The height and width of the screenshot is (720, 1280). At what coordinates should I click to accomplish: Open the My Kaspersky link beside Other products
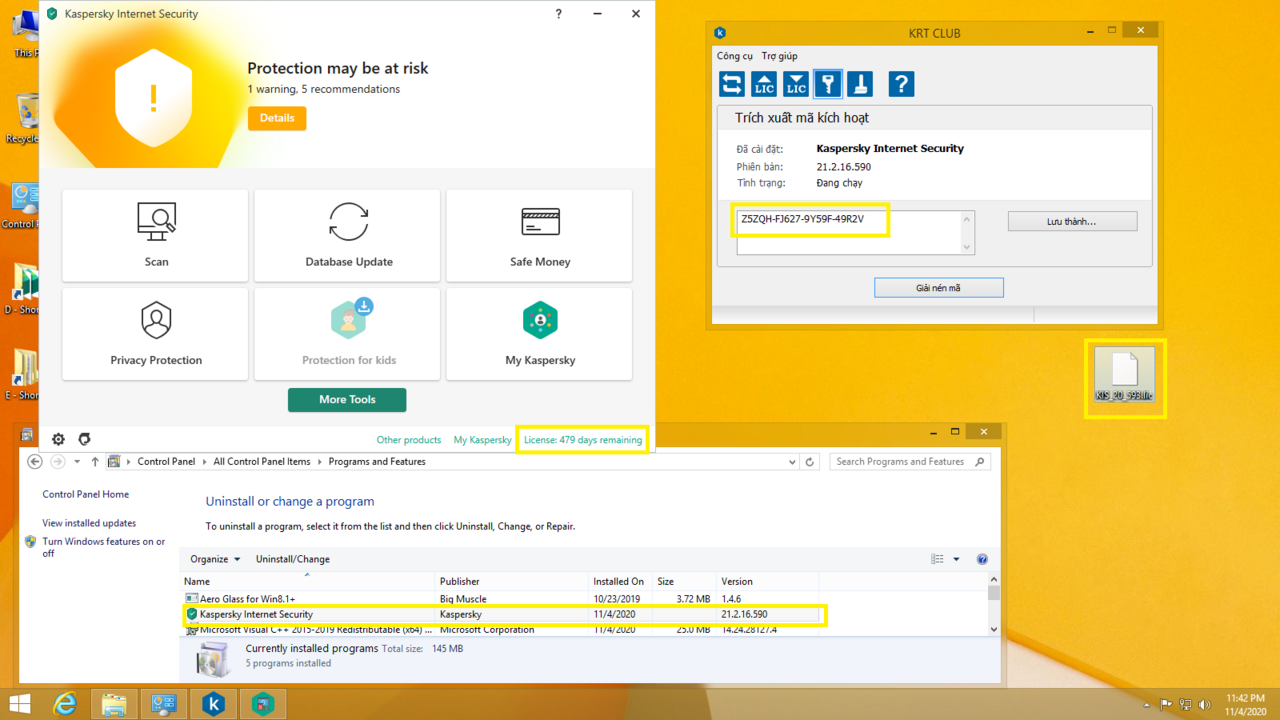pos(483,440)
